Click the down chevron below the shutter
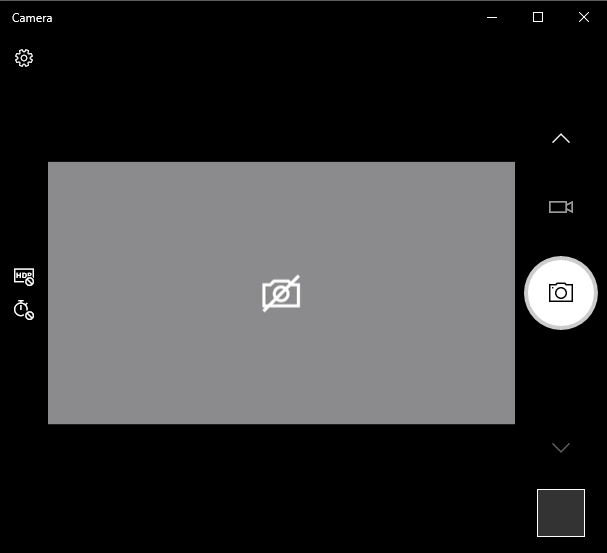This screenshot has height=553, width=607. pyautogui.click(x=560, y=447)
